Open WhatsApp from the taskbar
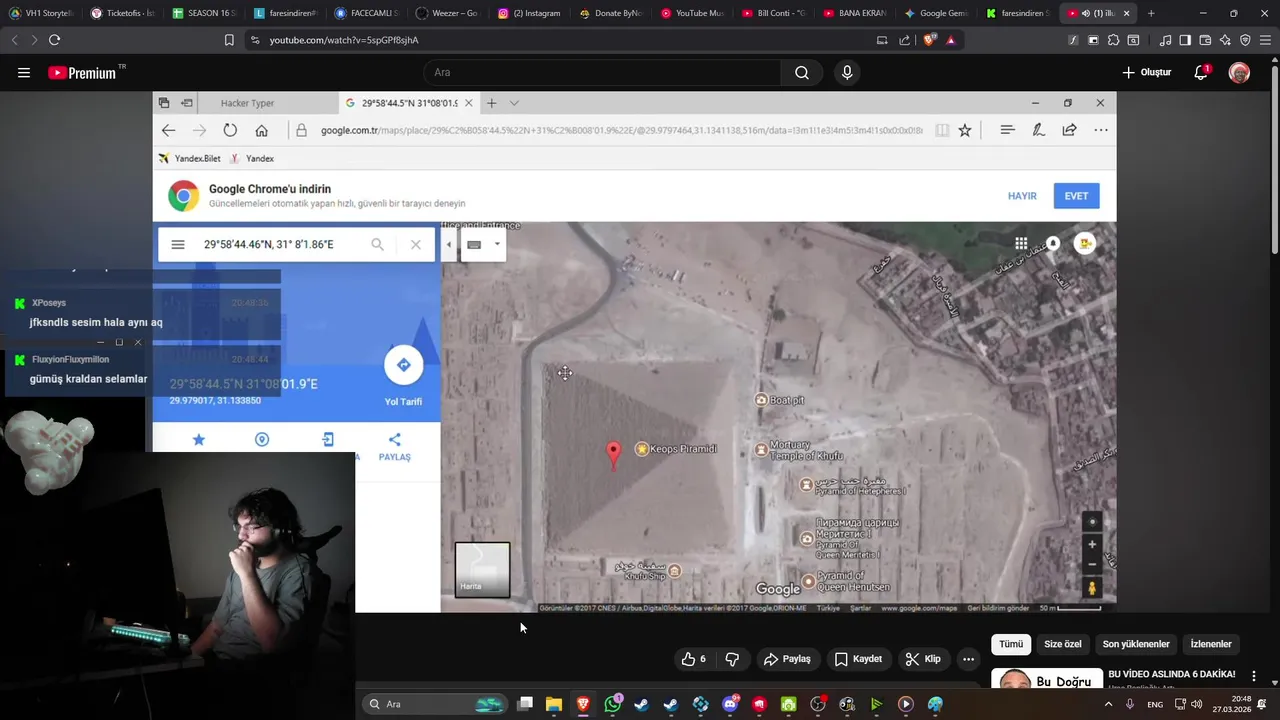 (x=612, y=704)
